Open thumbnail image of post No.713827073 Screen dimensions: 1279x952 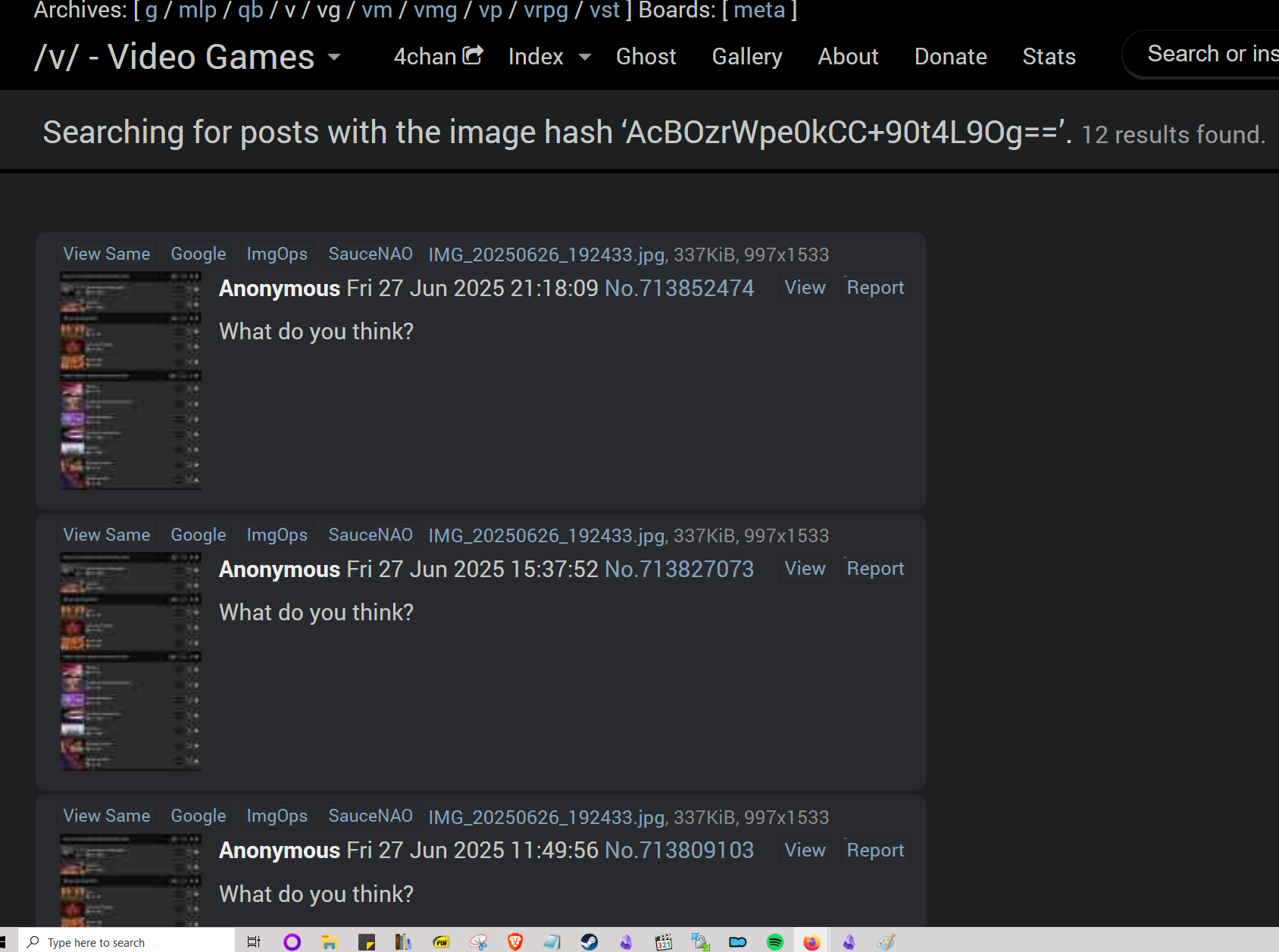click(130, 661)
